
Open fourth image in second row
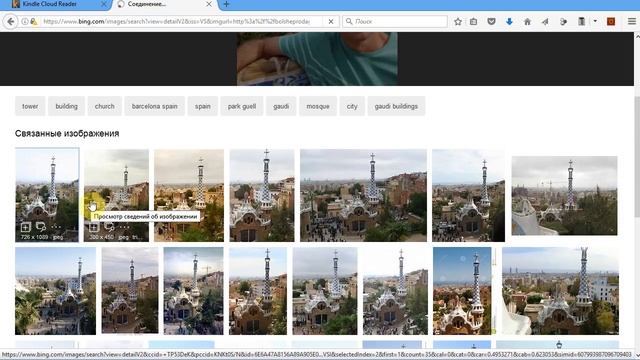[x=258, y=291]
